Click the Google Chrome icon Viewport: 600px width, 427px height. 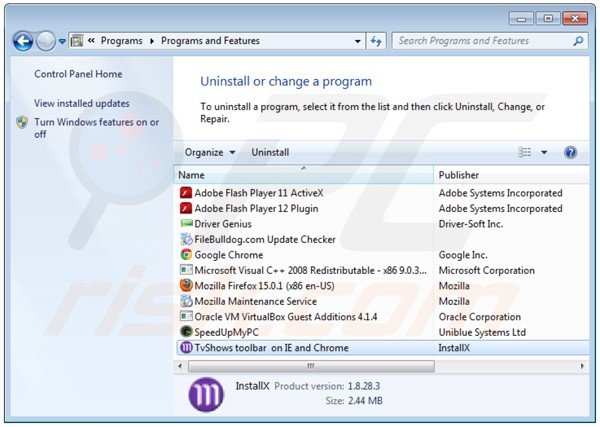(x=186, y=255)
